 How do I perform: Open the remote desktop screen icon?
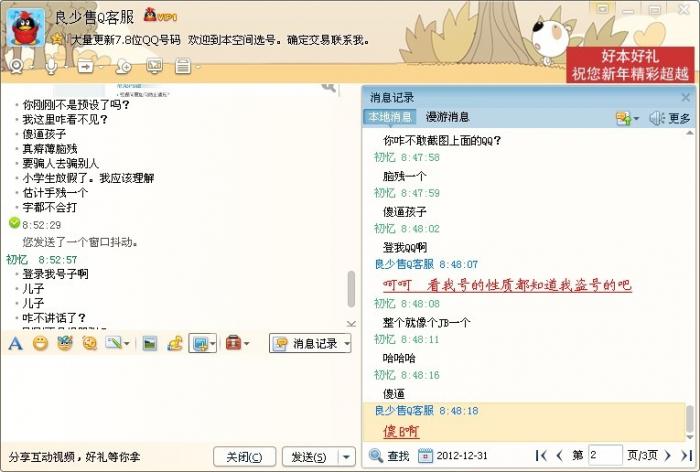pos(154,67)
